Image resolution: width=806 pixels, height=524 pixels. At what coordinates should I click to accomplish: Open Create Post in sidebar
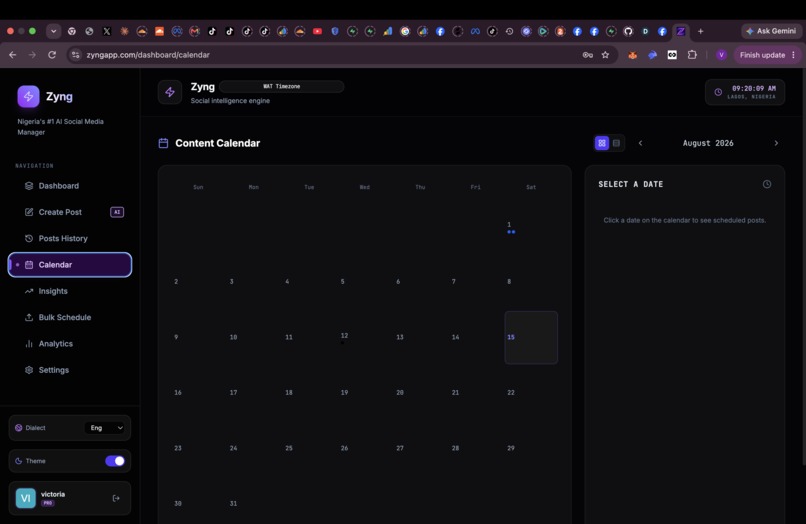[70, 212]
